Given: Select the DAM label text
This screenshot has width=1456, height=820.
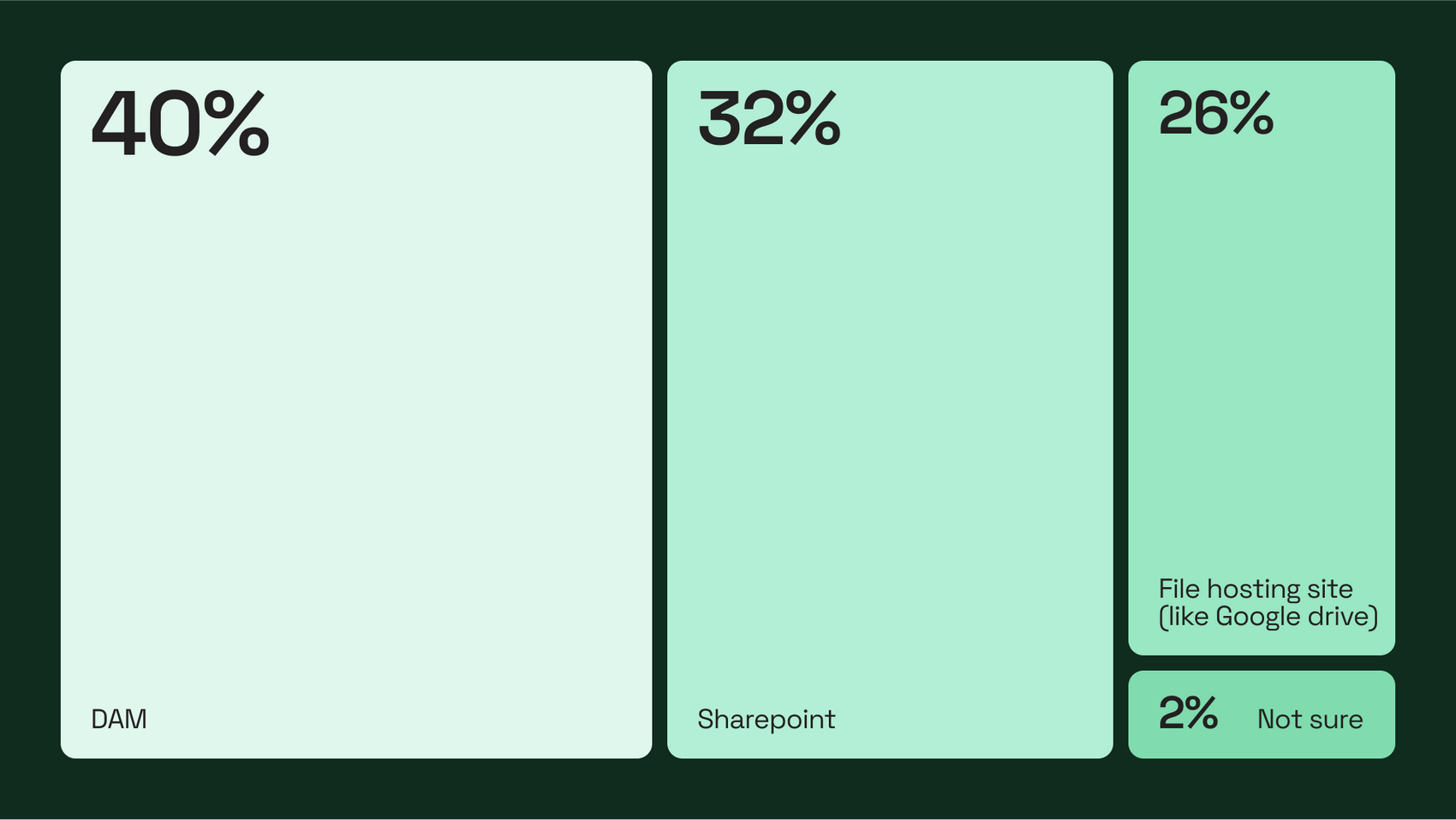Looking at the screenshot, I should tap(119, 719).
